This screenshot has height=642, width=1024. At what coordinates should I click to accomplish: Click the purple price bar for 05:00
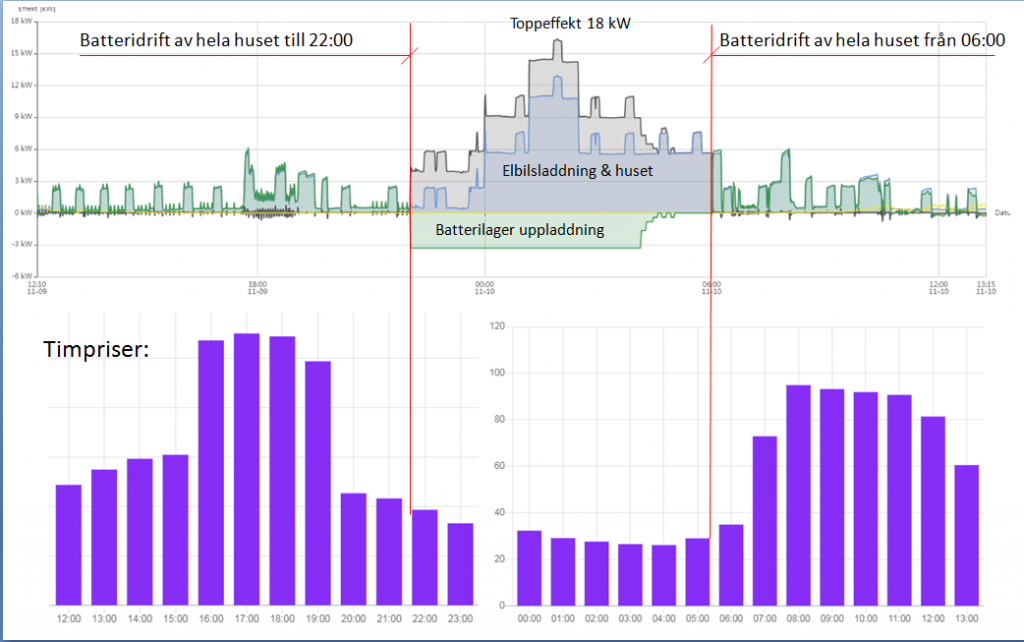[697, 571]
